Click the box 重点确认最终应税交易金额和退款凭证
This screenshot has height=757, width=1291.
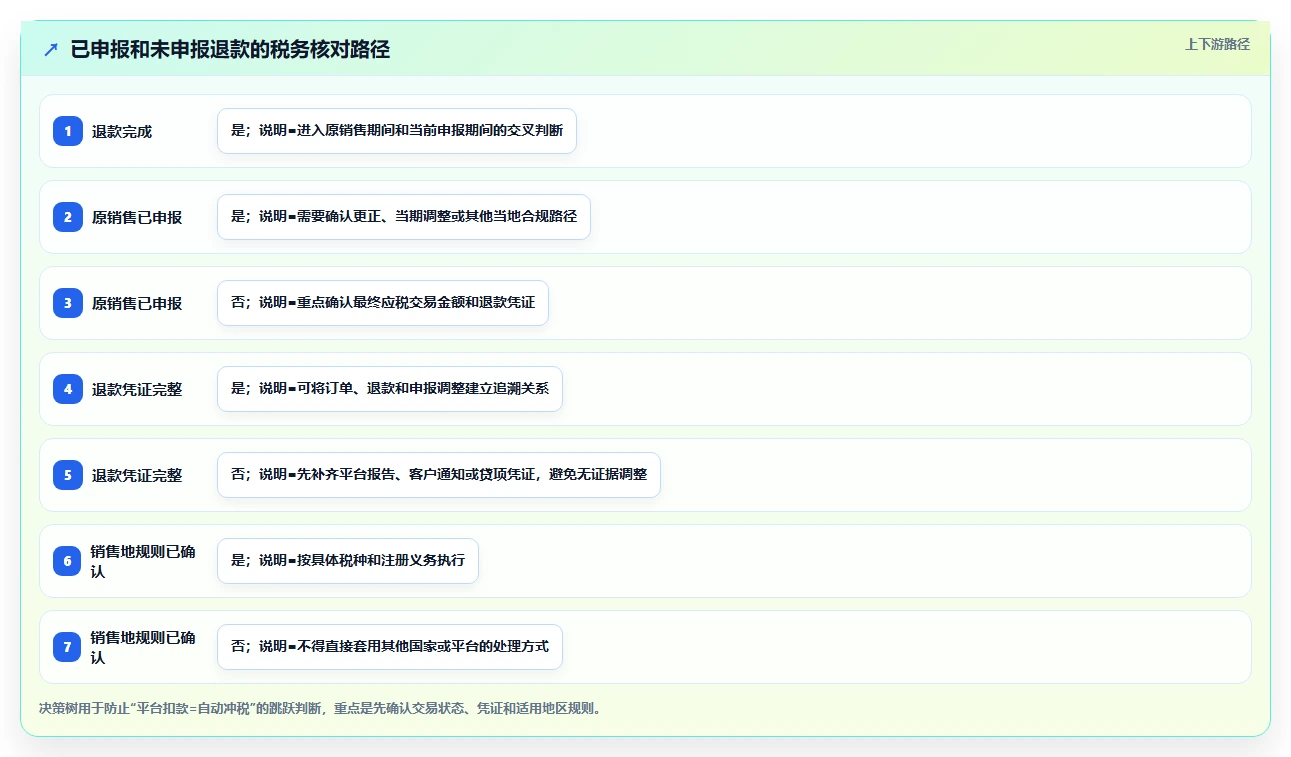383,303
